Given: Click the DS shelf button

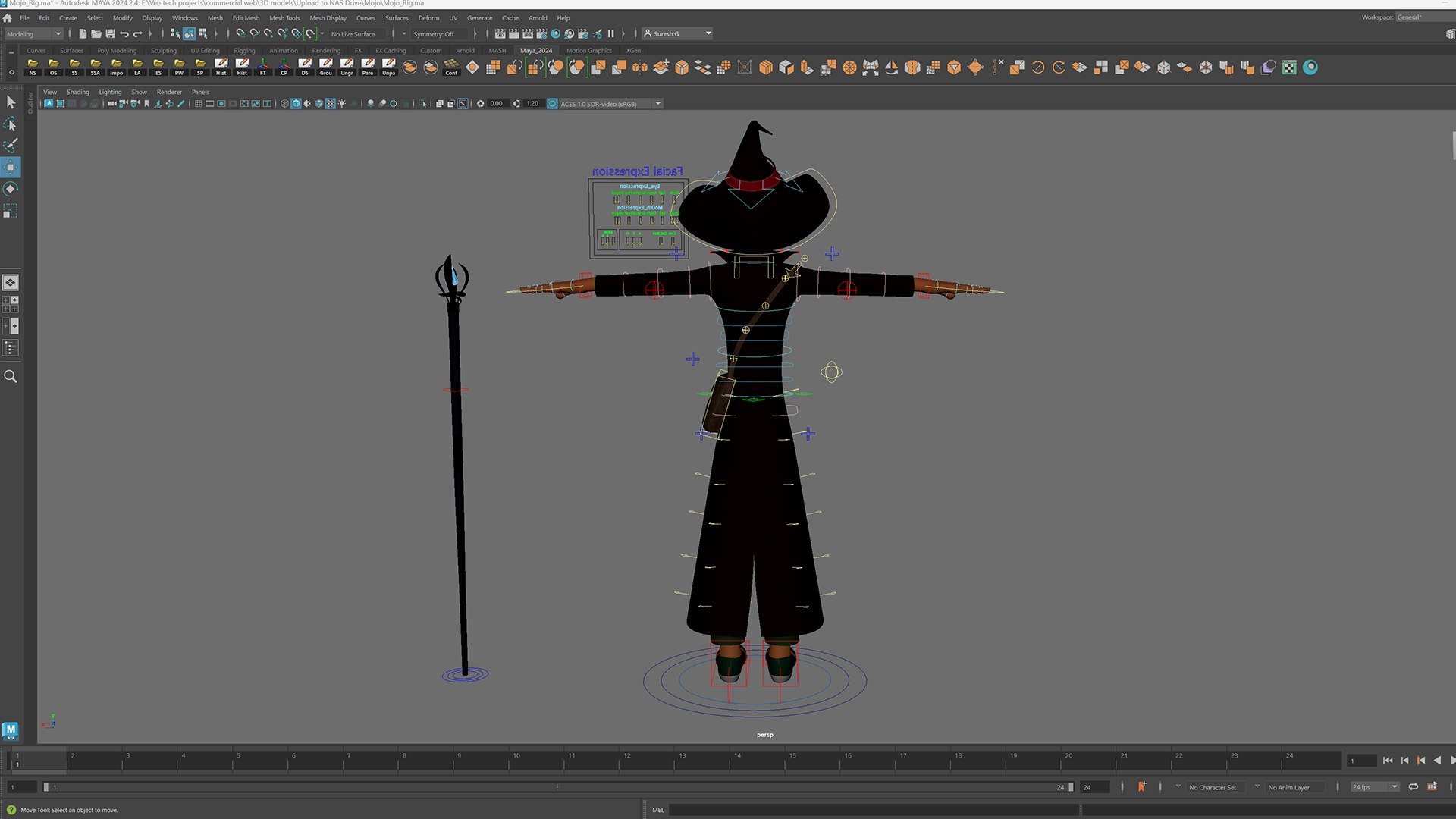Looking at the screenshot, I should tap(305, 67).
